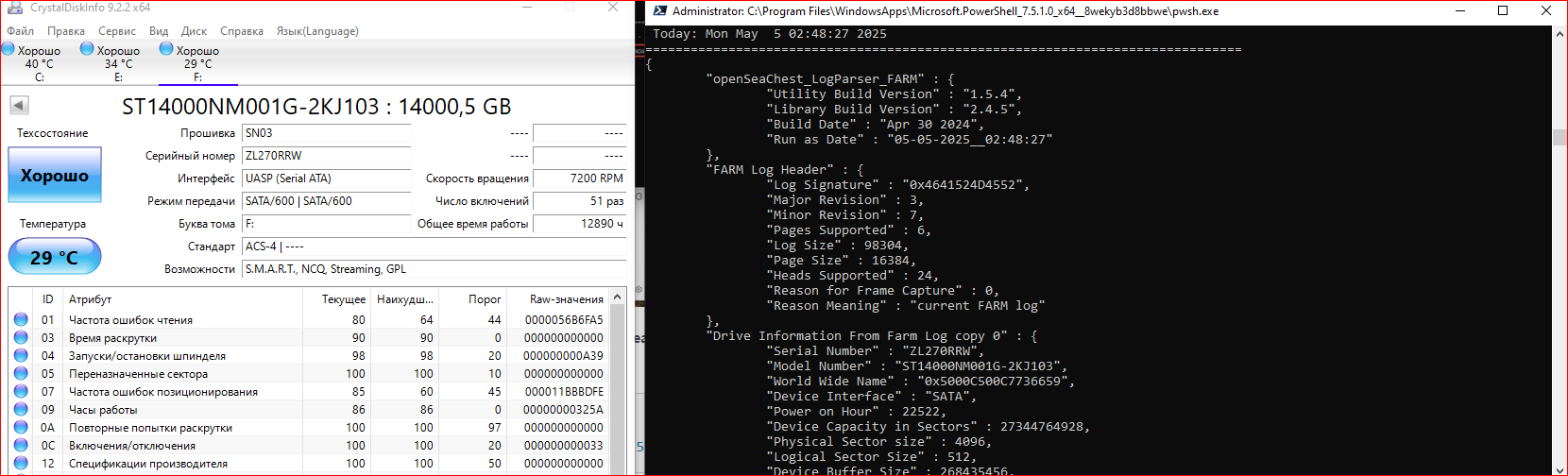This screenshot has height=476, width=1568.
Task: Open the Диск menu
Action: [194, 31]
